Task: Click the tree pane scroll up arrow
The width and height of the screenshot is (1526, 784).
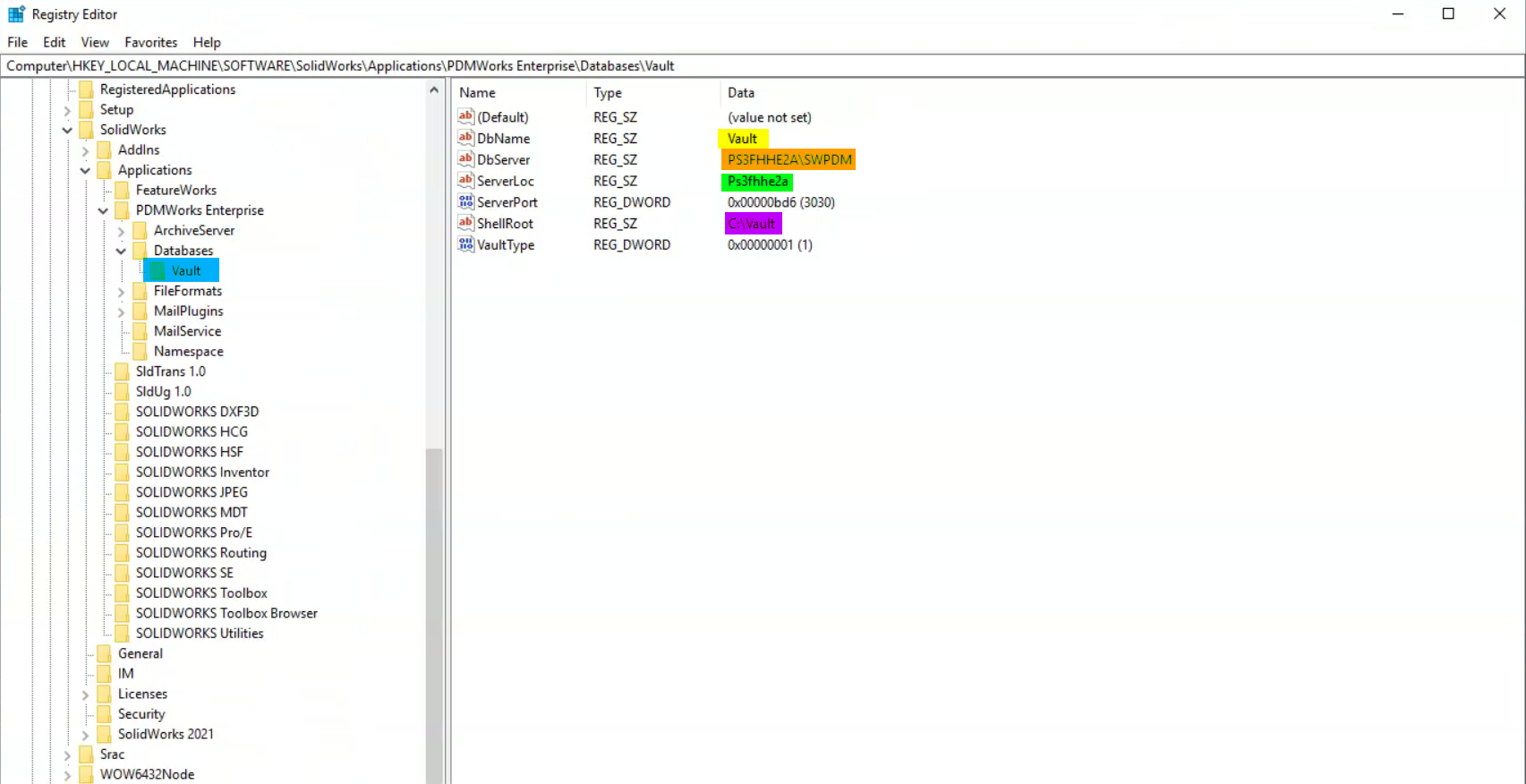Action: pos(434,89)
